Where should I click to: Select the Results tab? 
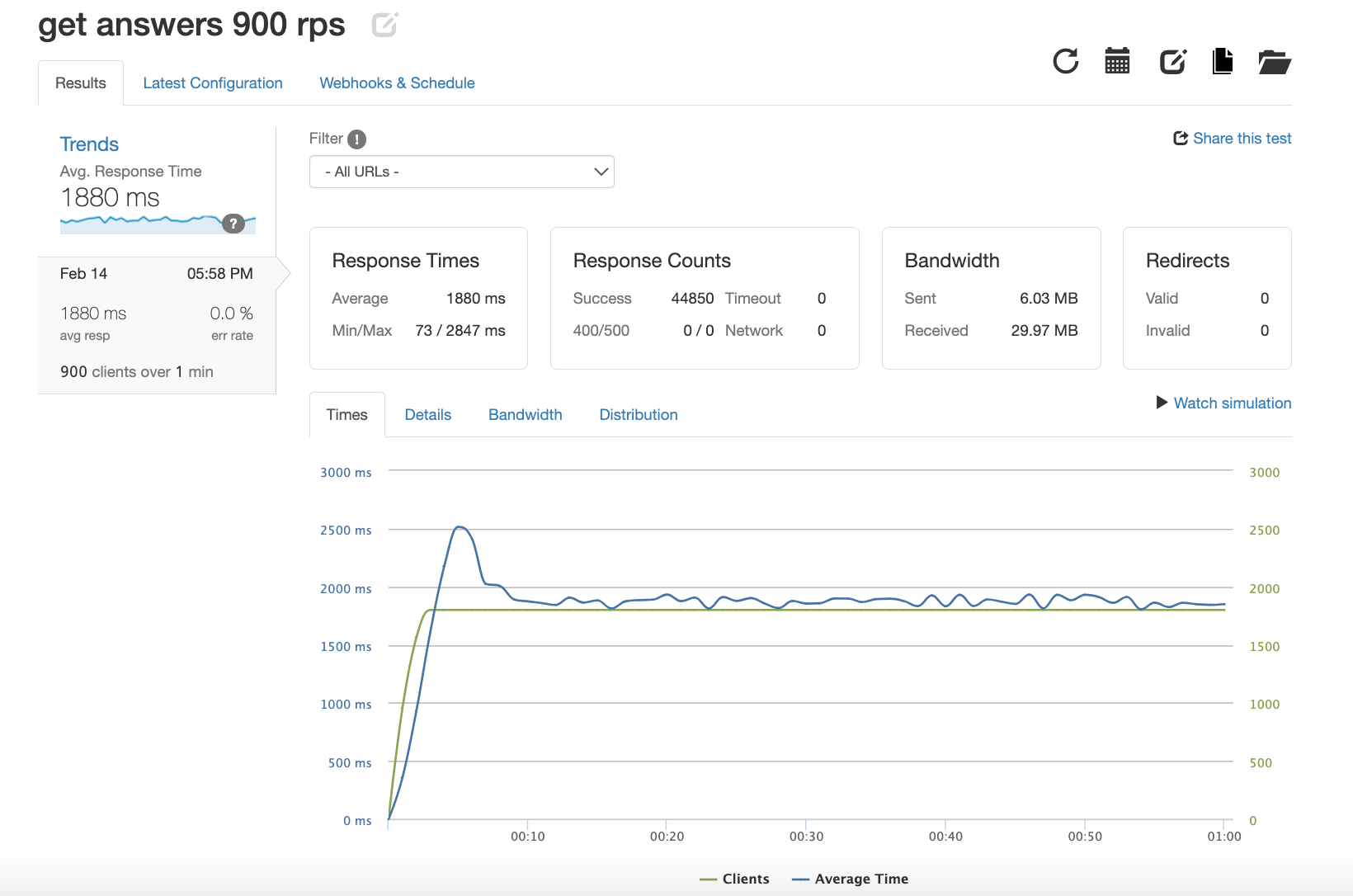81,83
